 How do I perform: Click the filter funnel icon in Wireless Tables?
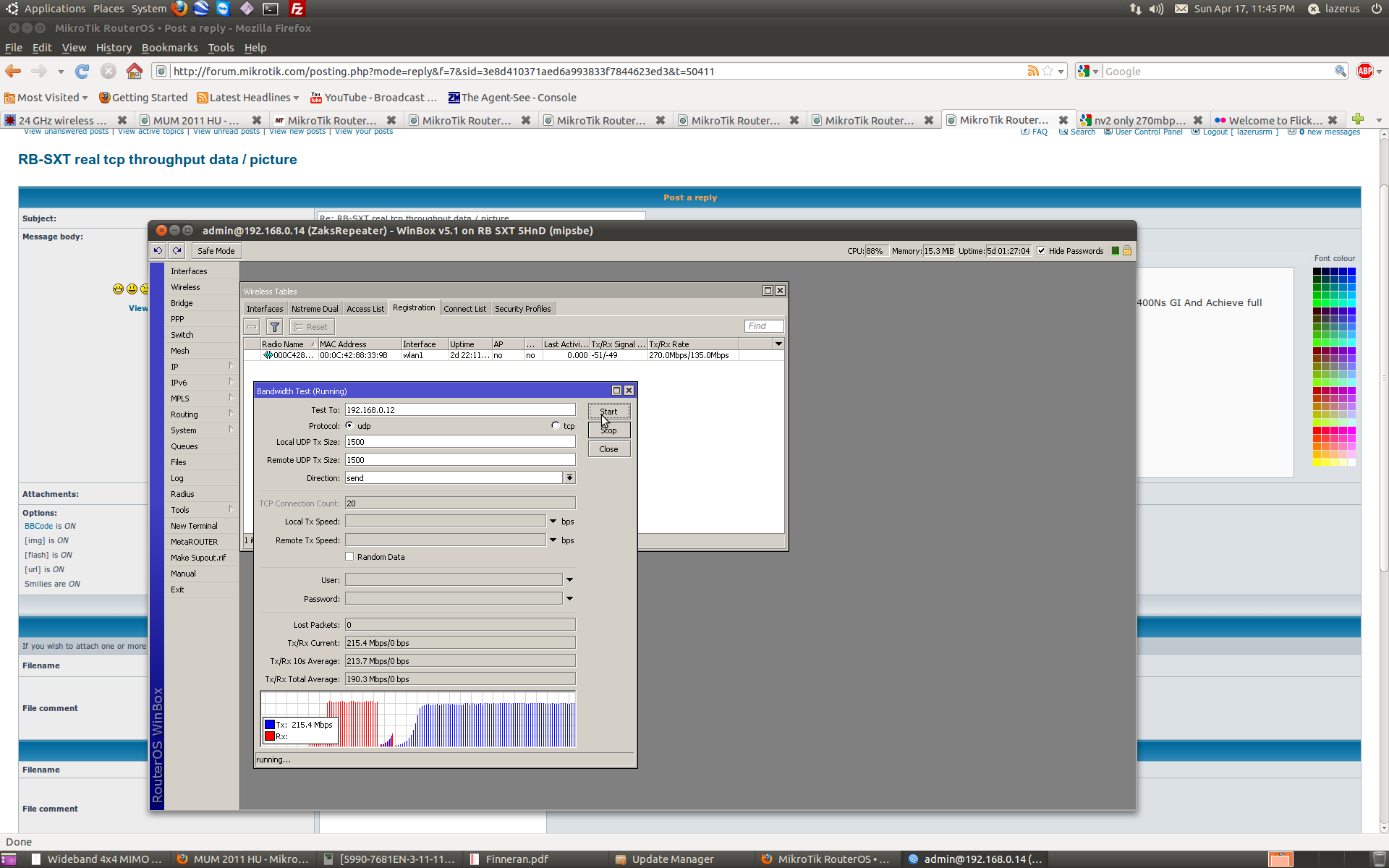pyautogui.click(x=275, y=327)
